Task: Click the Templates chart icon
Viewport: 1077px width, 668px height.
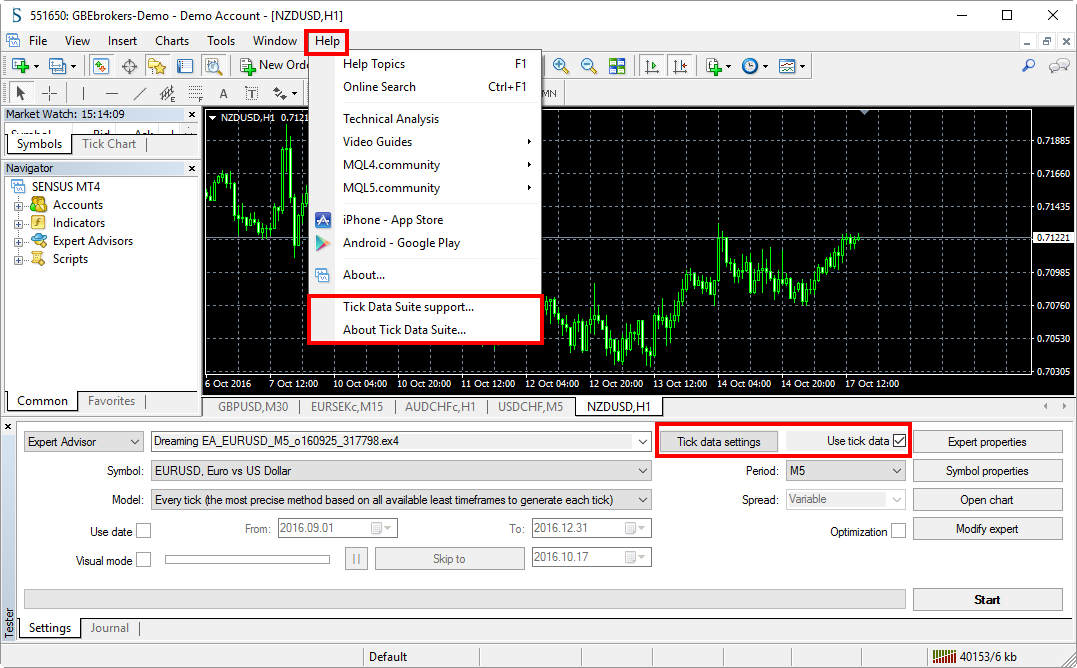Action: click(x=786, y=66)
